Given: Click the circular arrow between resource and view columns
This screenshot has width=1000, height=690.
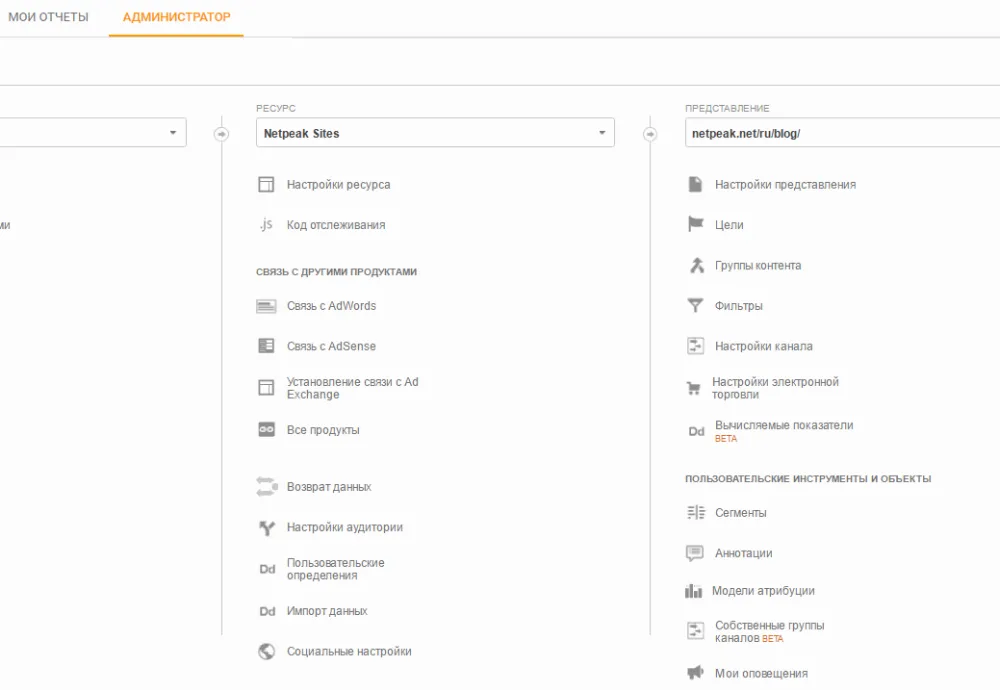Looking at the screenshot, I should [x=650, y=134].
